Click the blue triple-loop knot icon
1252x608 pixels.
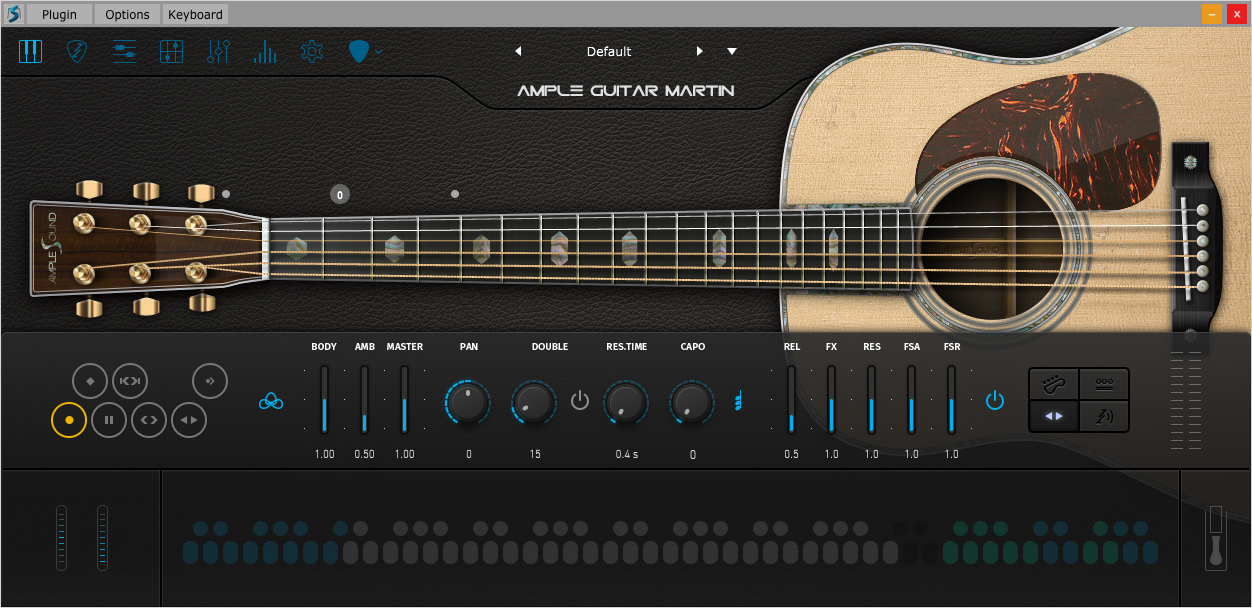271,401
